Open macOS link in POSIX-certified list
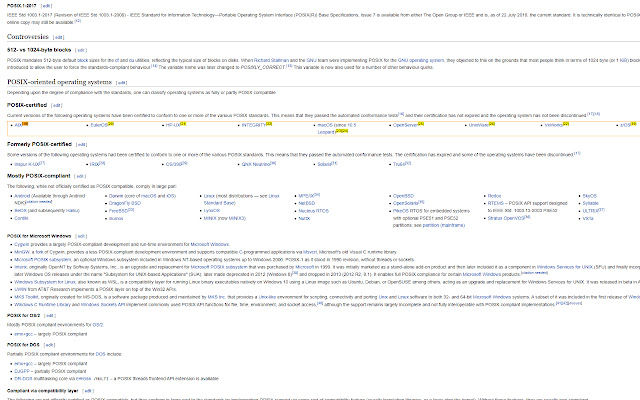The width and height of the screenshot is (640, 400). [x=325, y=125]
